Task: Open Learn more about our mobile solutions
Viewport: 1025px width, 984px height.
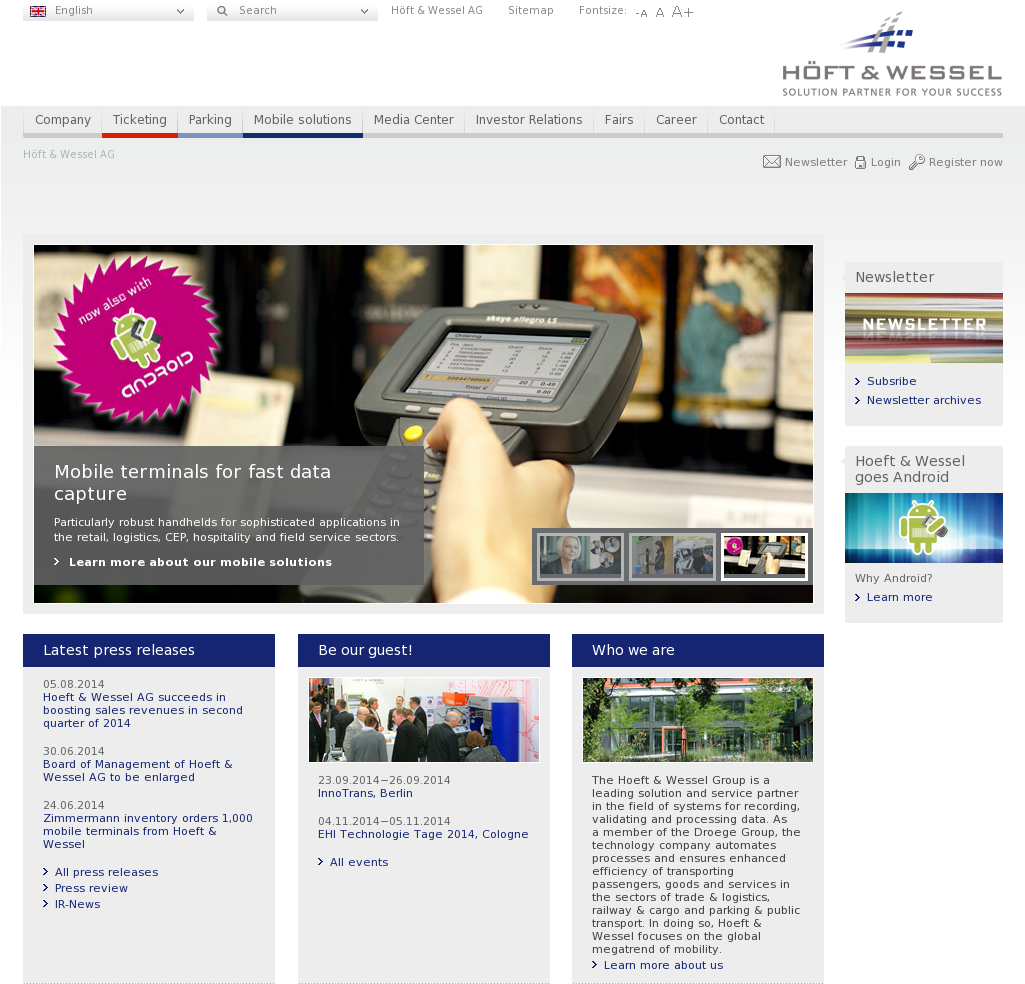Action: [200, 562]
